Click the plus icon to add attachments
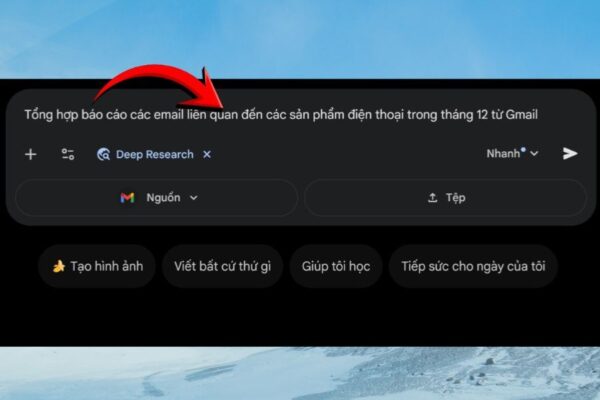Screen dimensions: 600x400 click(x=31, y=155)
